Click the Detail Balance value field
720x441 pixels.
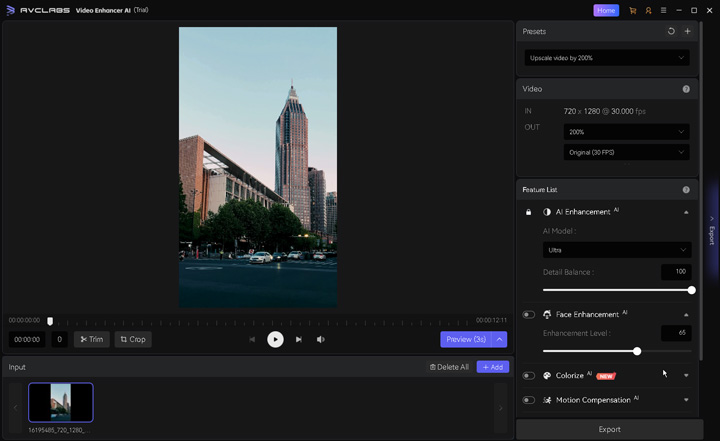click(x=676, y=271)
